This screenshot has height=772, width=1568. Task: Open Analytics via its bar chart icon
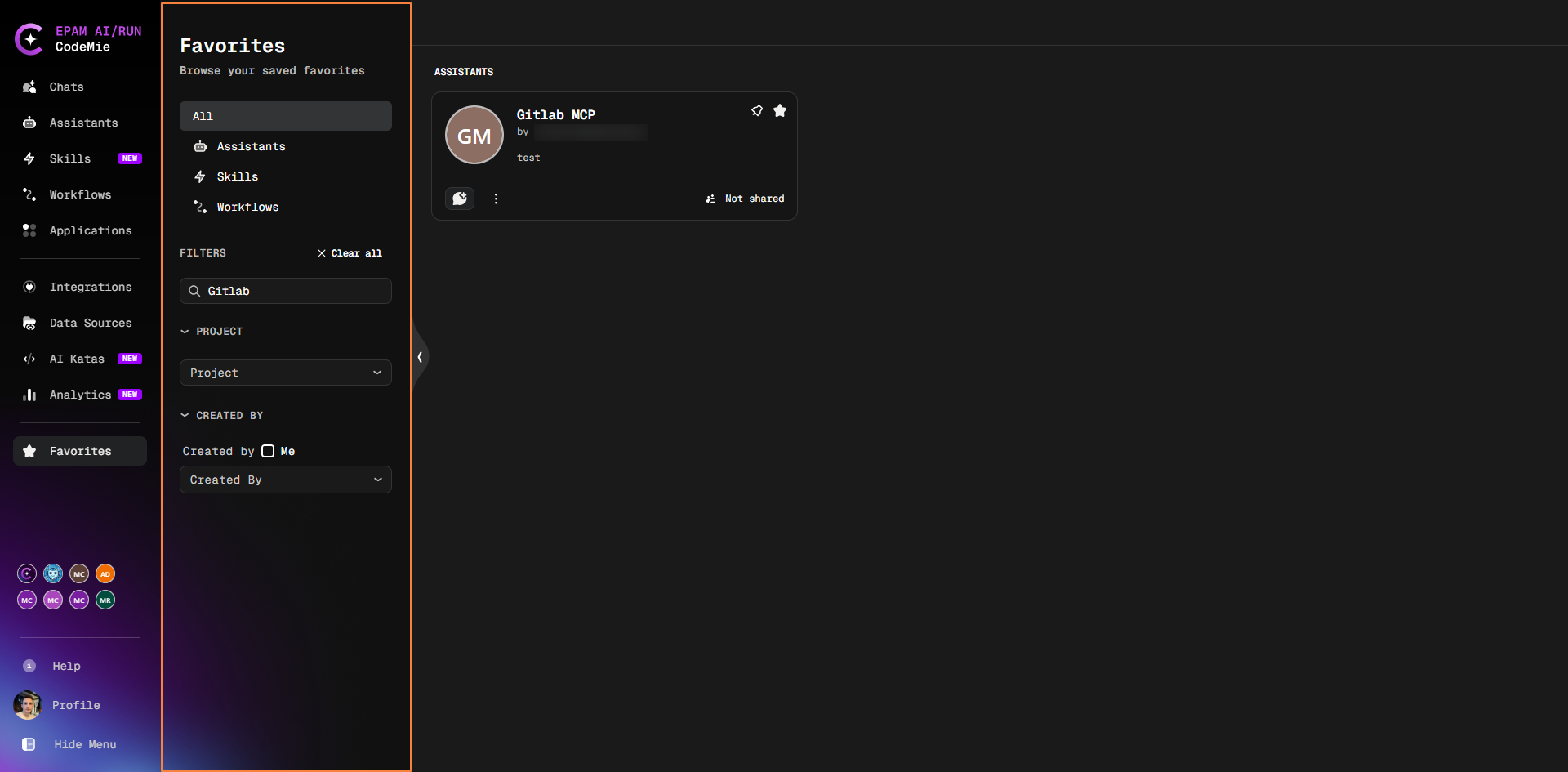29,395
